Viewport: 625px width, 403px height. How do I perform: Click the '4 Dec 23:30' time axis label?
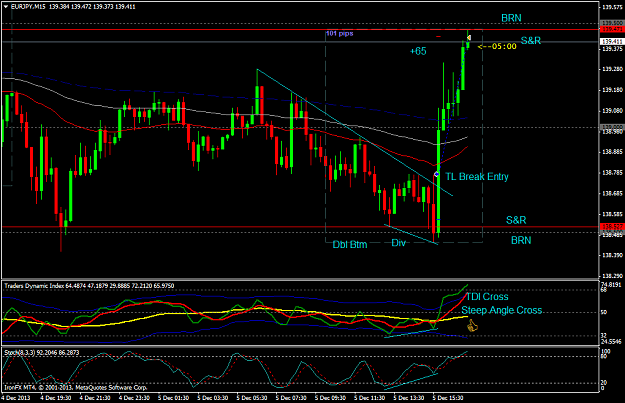click(134, 398)
